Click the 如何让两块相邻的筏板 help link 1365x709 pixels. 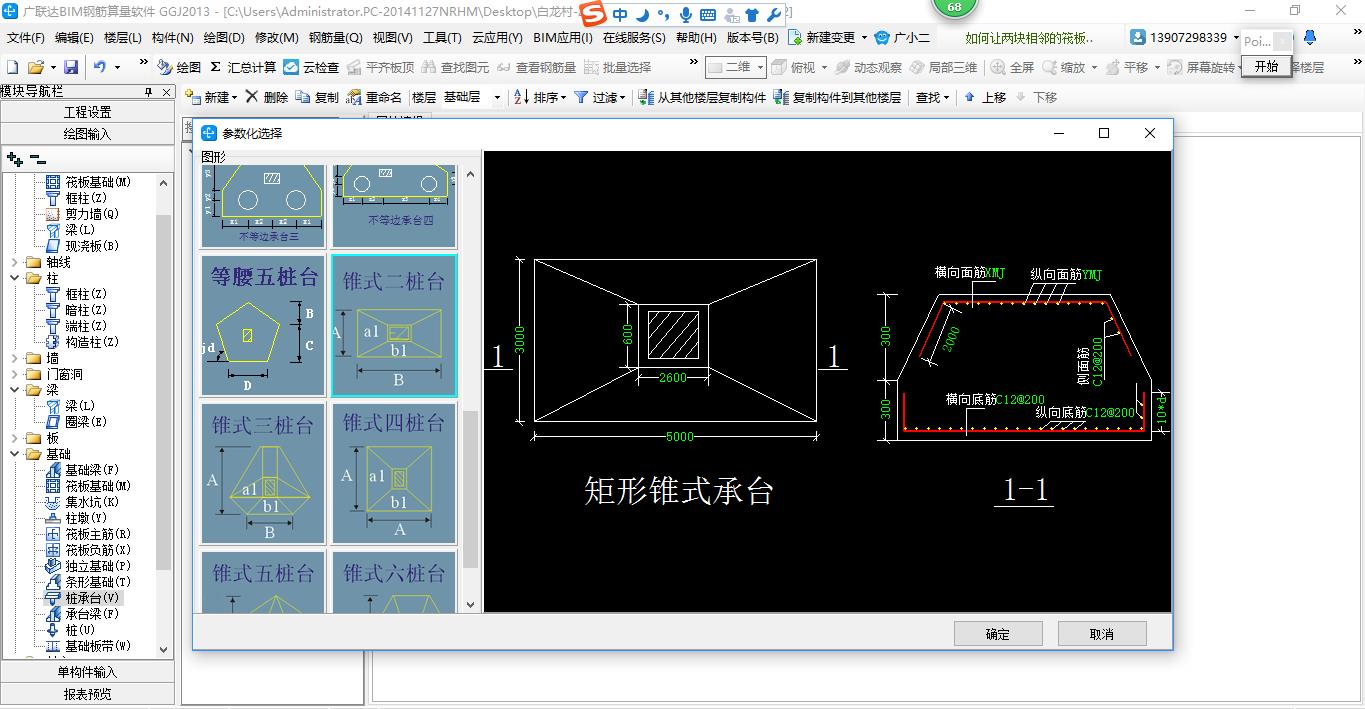click(x=1029, y=38)
